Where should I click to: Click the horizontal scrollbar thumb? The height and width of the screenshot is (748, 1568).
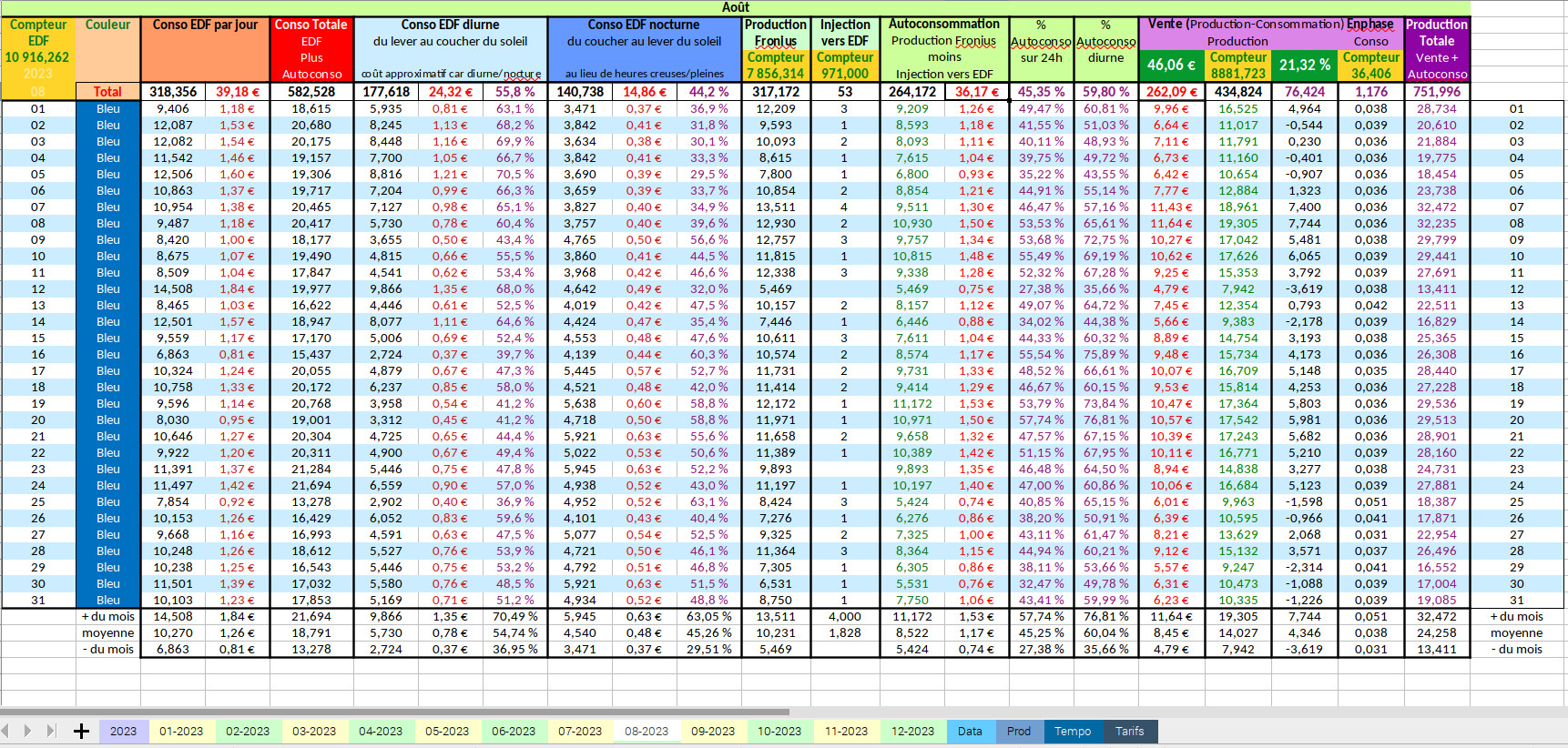(395, 712)
